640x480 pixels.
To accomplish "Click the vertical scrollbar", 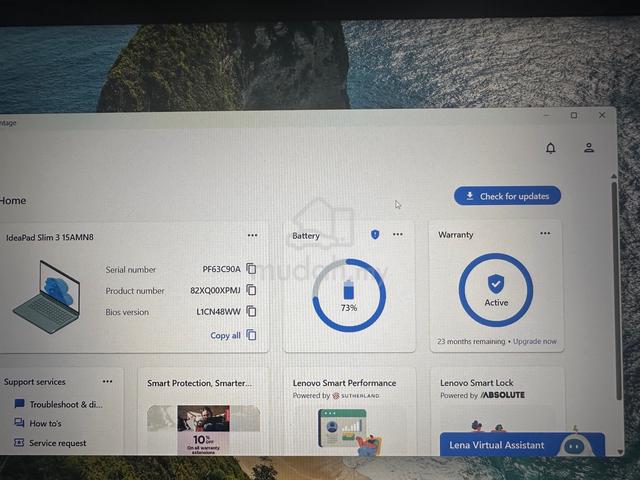I will click(619, 291).
